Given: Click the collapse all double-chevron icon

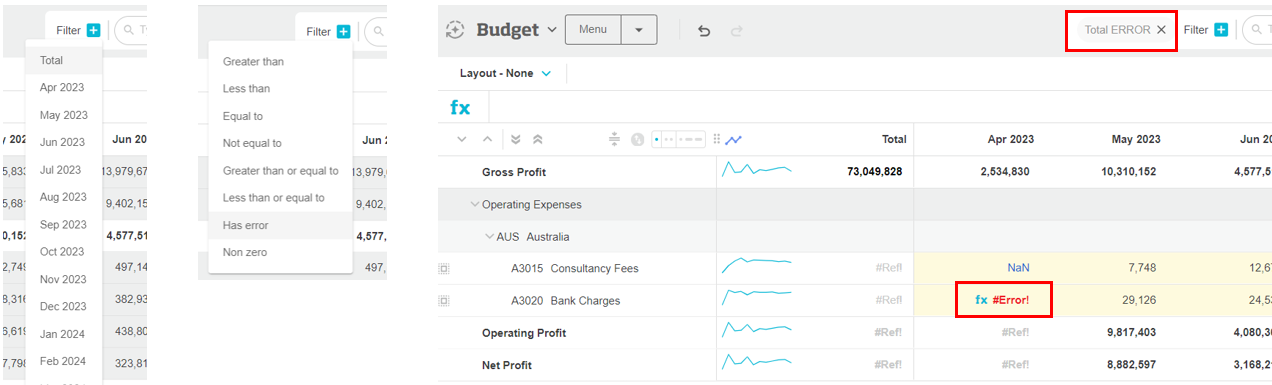Looking at the screenshot, I should [x=537, y=140].
